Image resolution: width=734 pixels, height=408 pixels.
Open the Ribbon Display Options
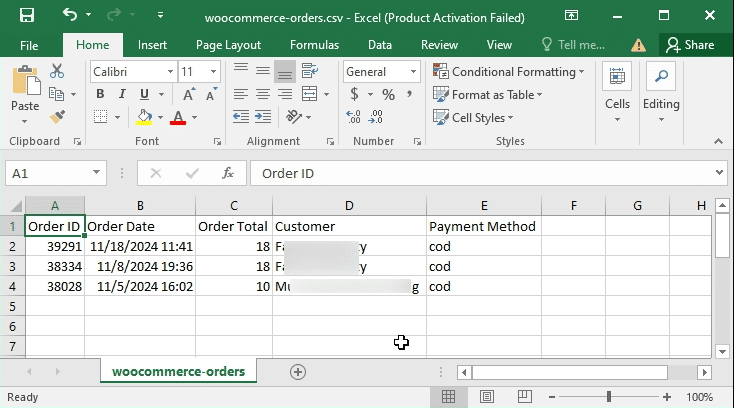[x=571, y=15]
